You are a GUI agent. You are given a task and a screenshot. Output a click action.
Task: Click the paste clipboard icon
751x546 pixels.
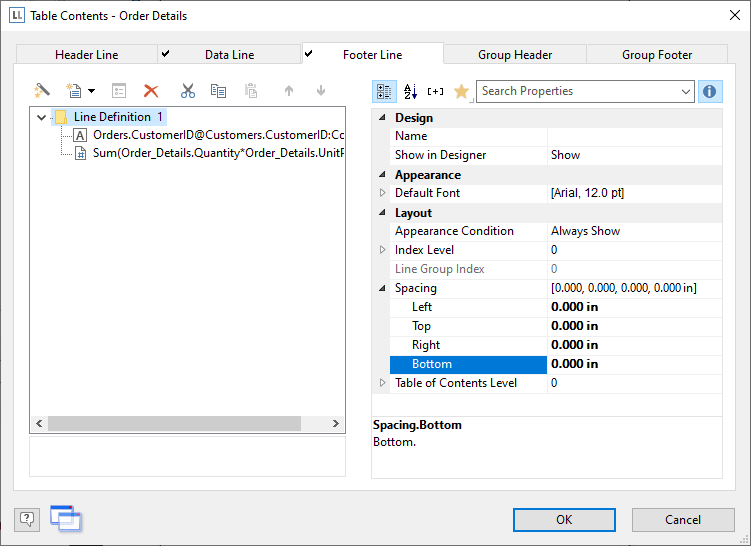pyautogui.click(x=251, y=91)
